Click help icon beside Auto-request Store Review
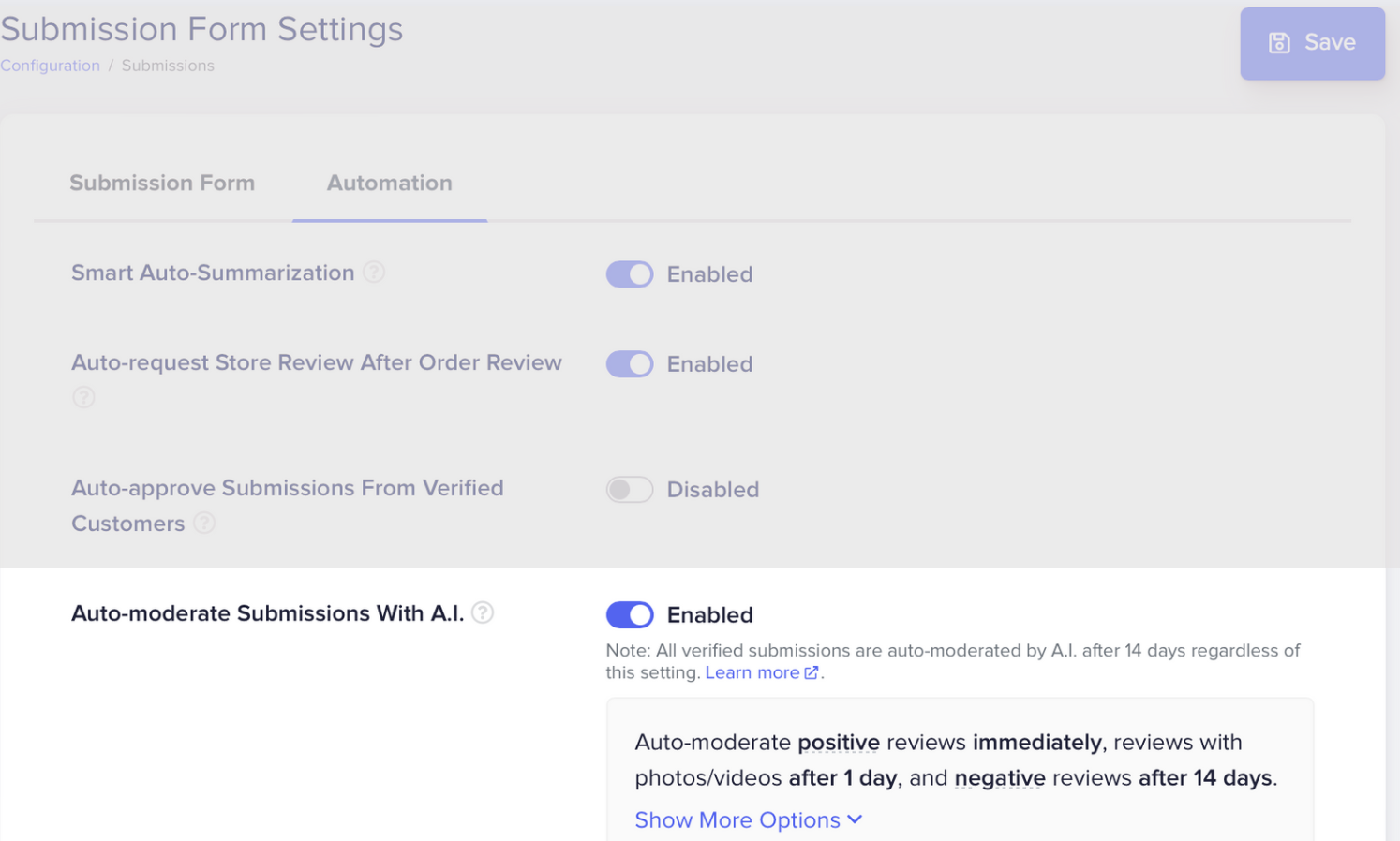The width and height of the screenshot is (1400, 841). click(83, 397)
